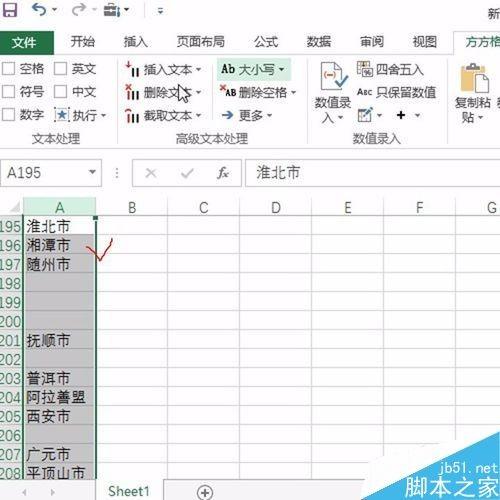Screen dimensions: 500x500
Task: Open 数值录入 document checkmark icon
Action: (x=333, y=77)
